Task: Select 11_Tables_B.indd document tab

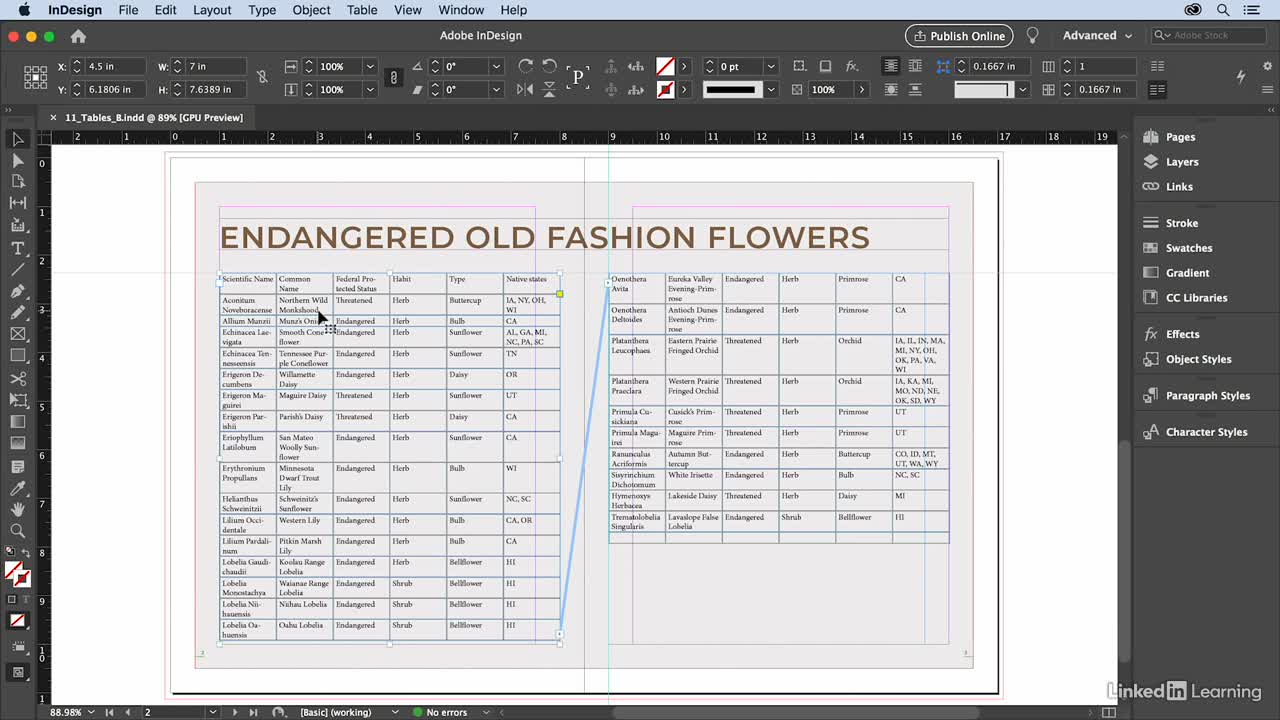Action: point(154,117)
